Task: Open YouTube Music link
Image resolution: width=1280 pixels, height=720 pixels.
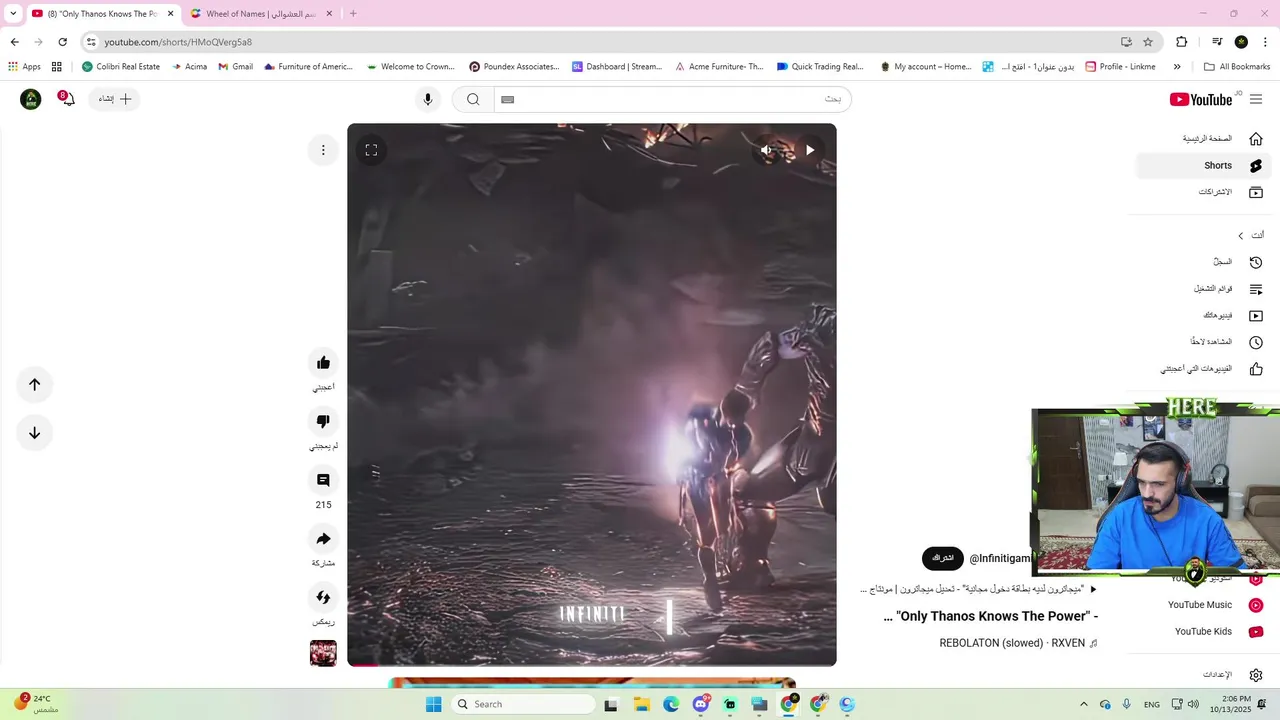Action: 1204,605
